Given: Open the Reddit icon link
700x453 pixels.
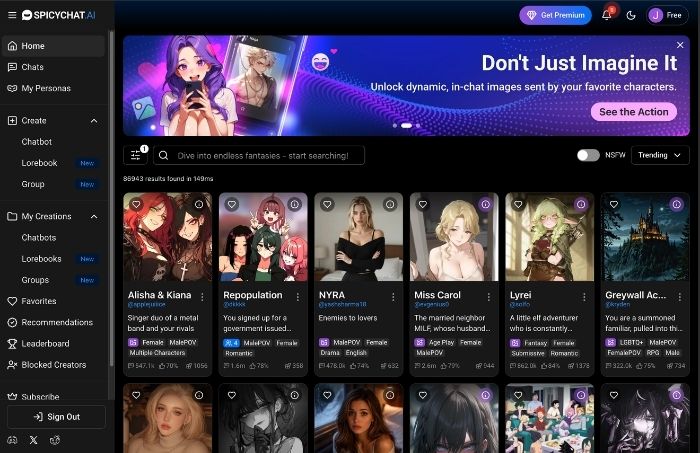Looking at the screenshot, I should (55, 440).
